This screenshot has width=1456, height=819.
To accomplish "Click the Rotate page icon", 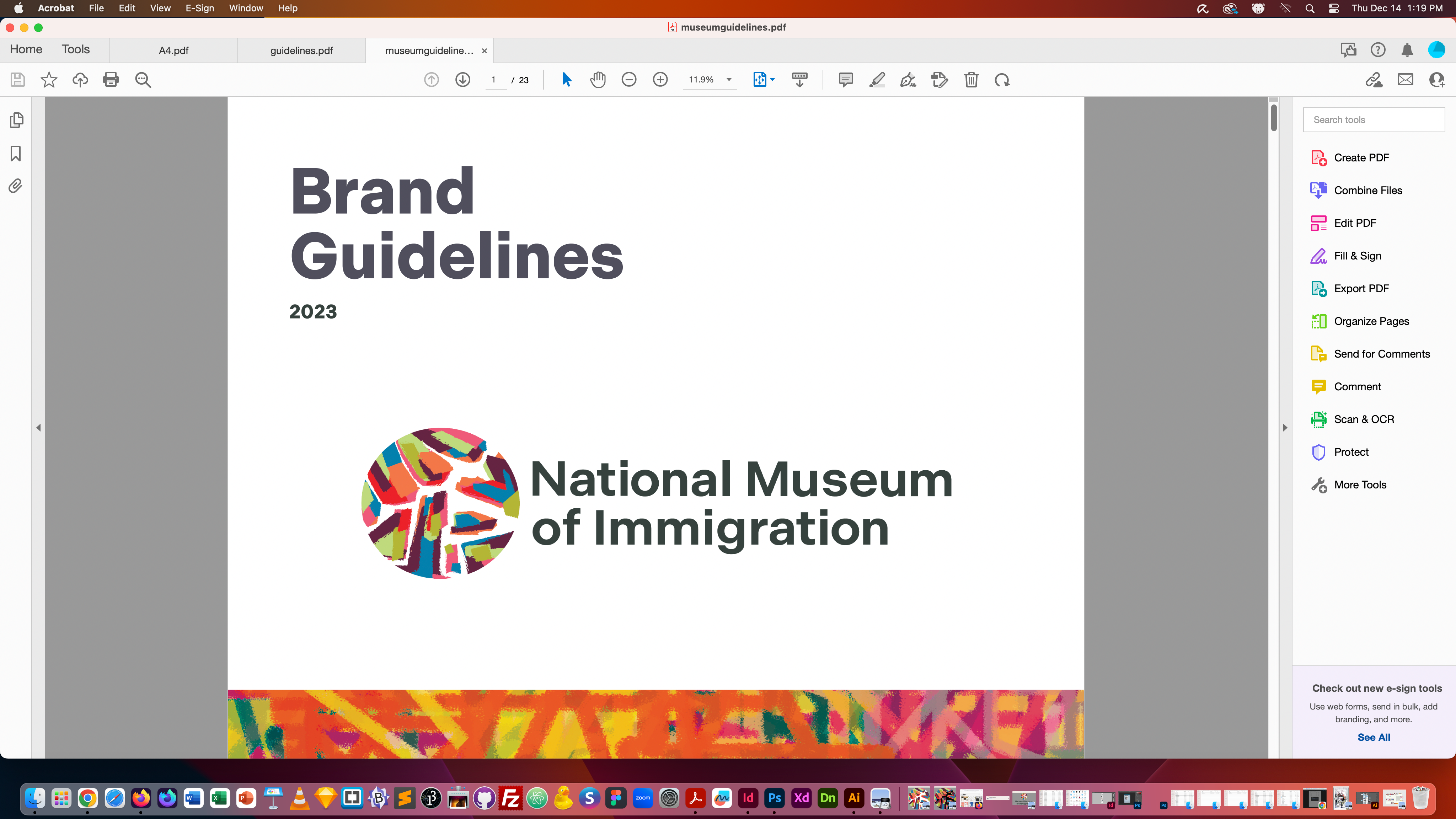I will (x=1002, y=80).
